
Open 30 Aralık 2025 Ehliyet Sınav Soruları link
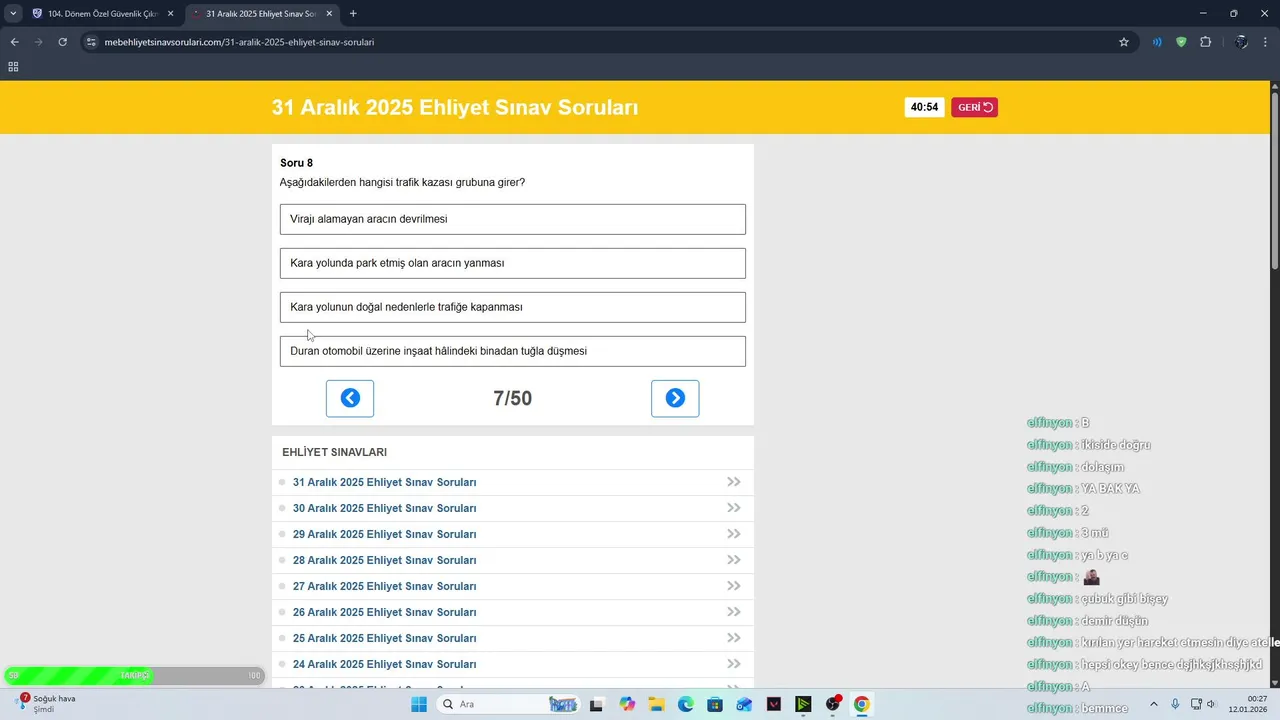click(384, 508)
